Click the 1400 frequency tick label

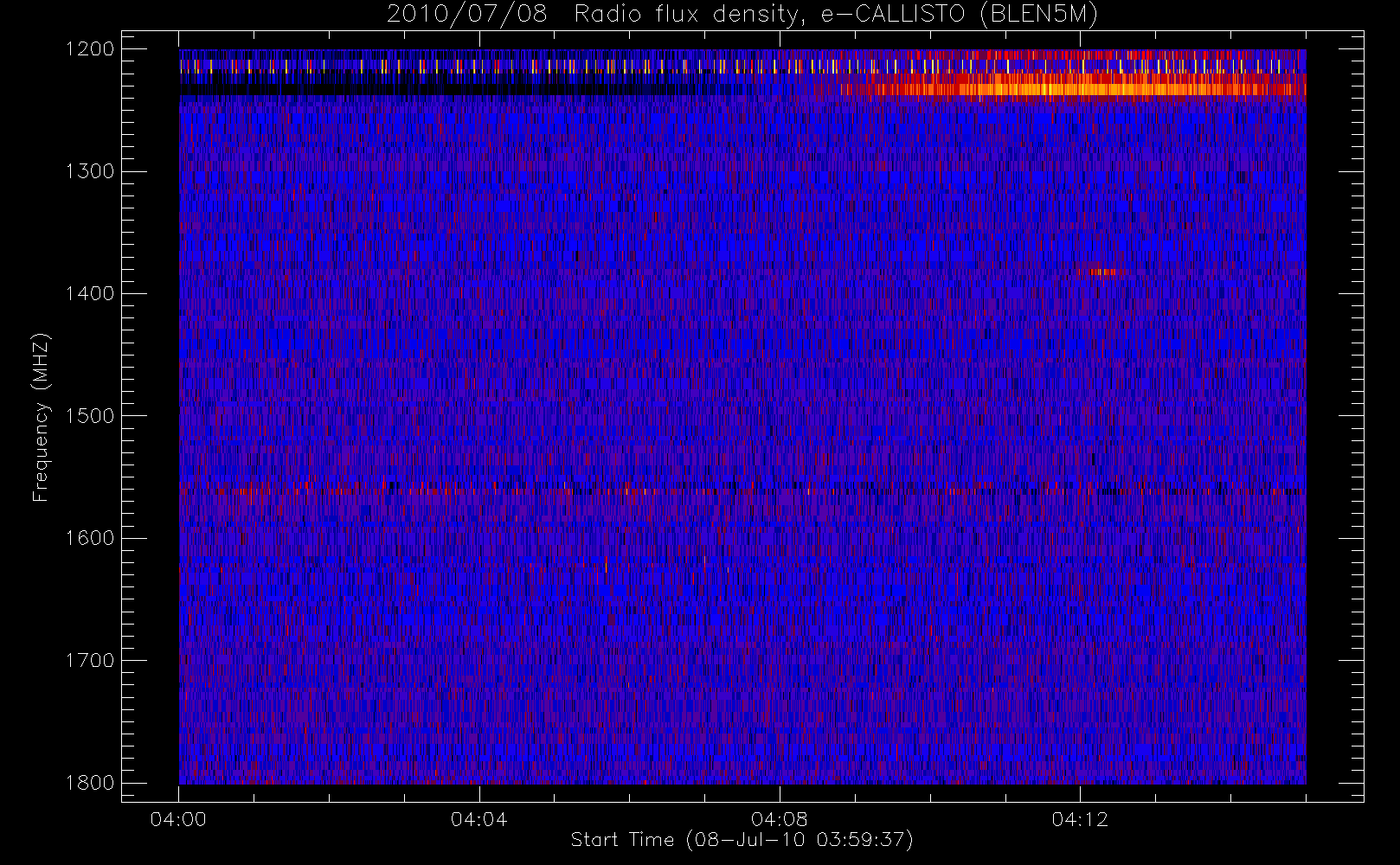pyautogui.click(x=90, y=293)
